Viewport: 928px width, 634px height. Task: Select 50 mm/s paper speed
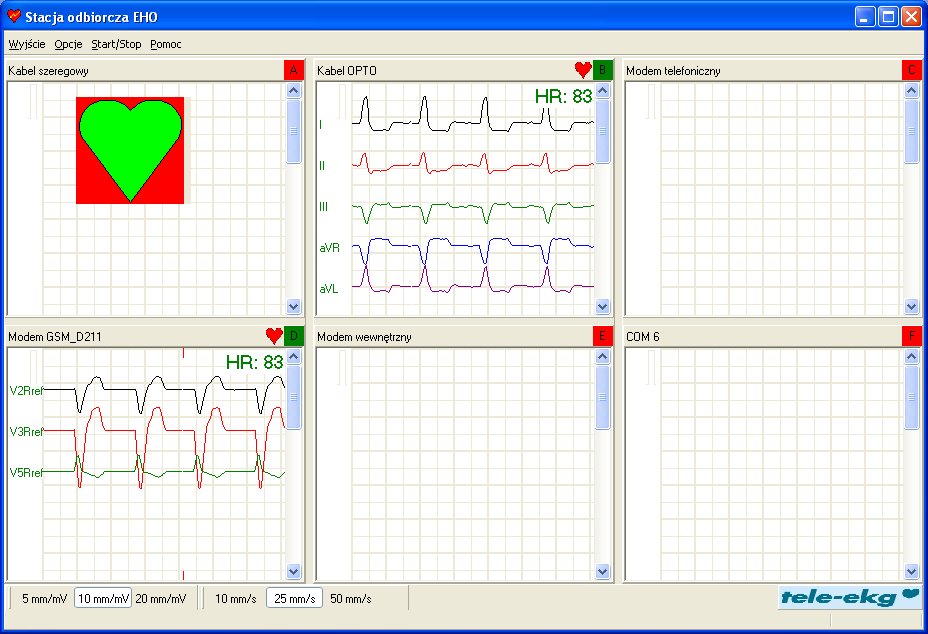[351, 598]
